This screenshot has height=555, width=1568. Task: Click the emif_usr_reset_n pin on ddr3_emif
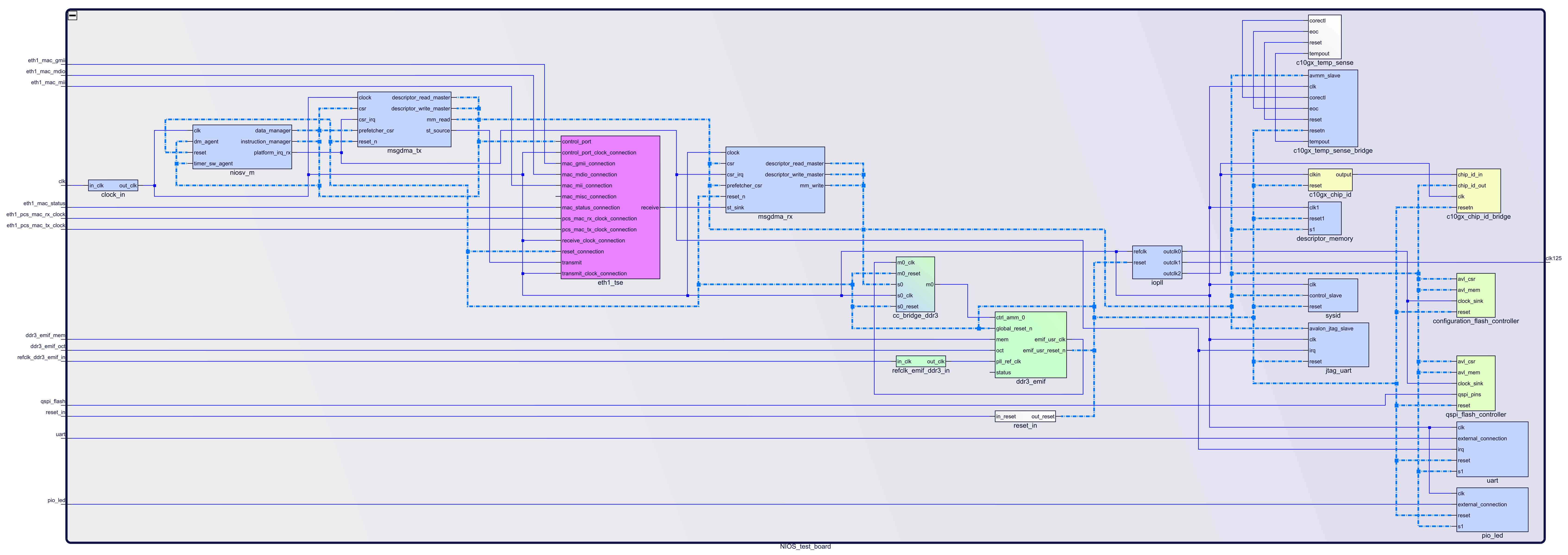(1044, 350)
